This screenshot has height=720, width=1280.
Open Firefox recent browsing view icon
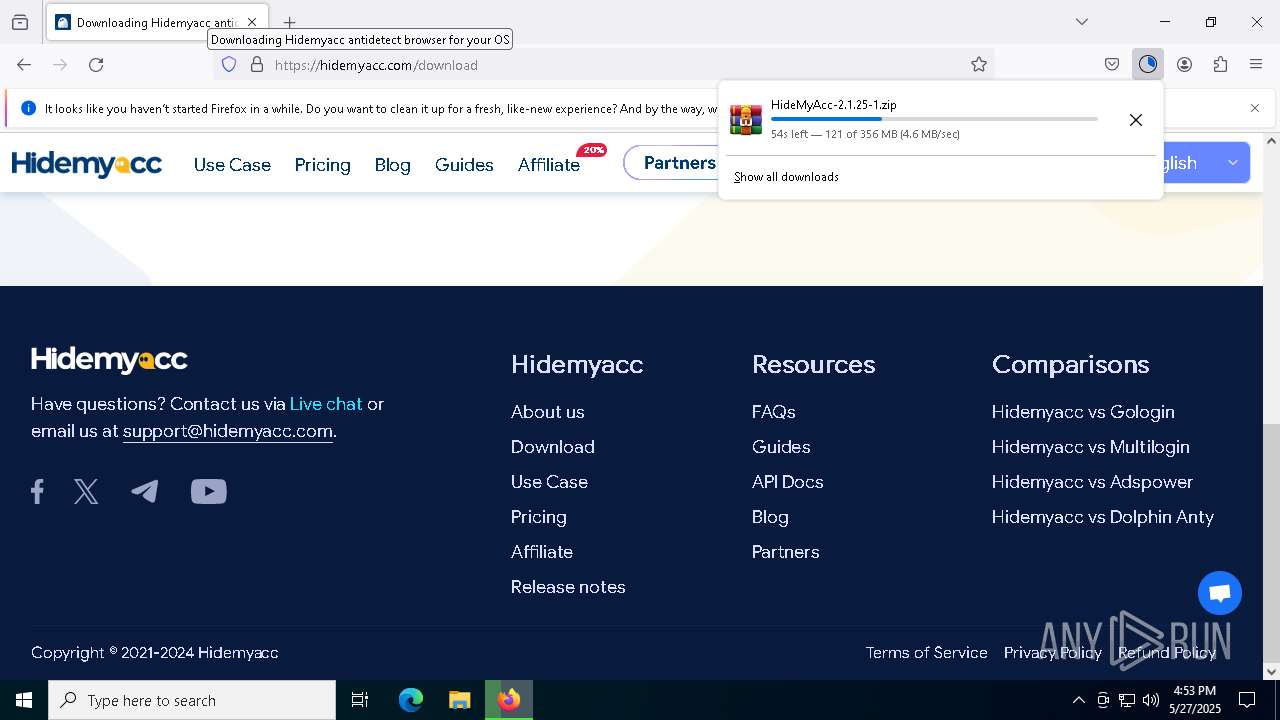click(x=20, y=22)
